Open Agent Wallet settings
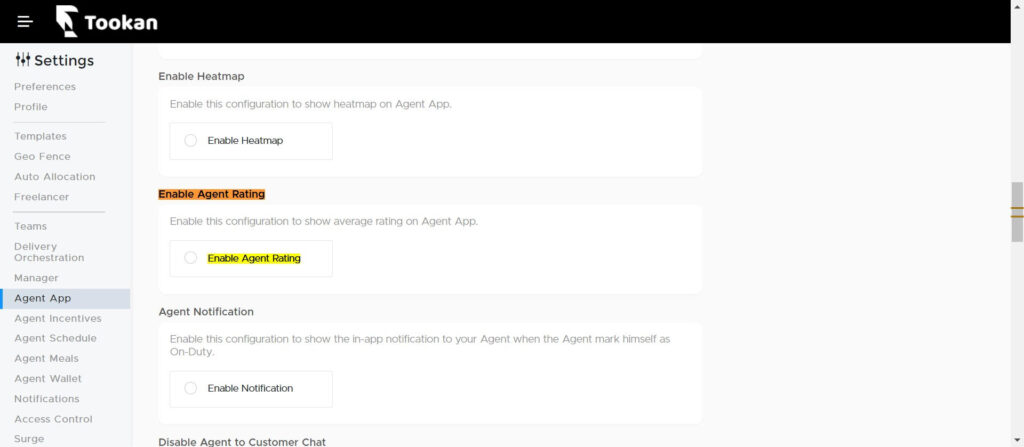The image size is (1024, 447). click(48, 379)
